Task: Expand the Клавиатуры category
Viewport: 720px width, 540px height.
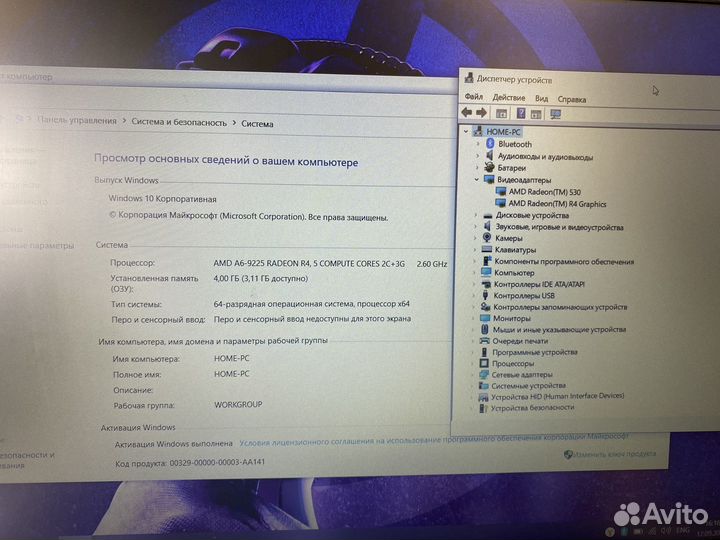Action: (x=475, y=249)
